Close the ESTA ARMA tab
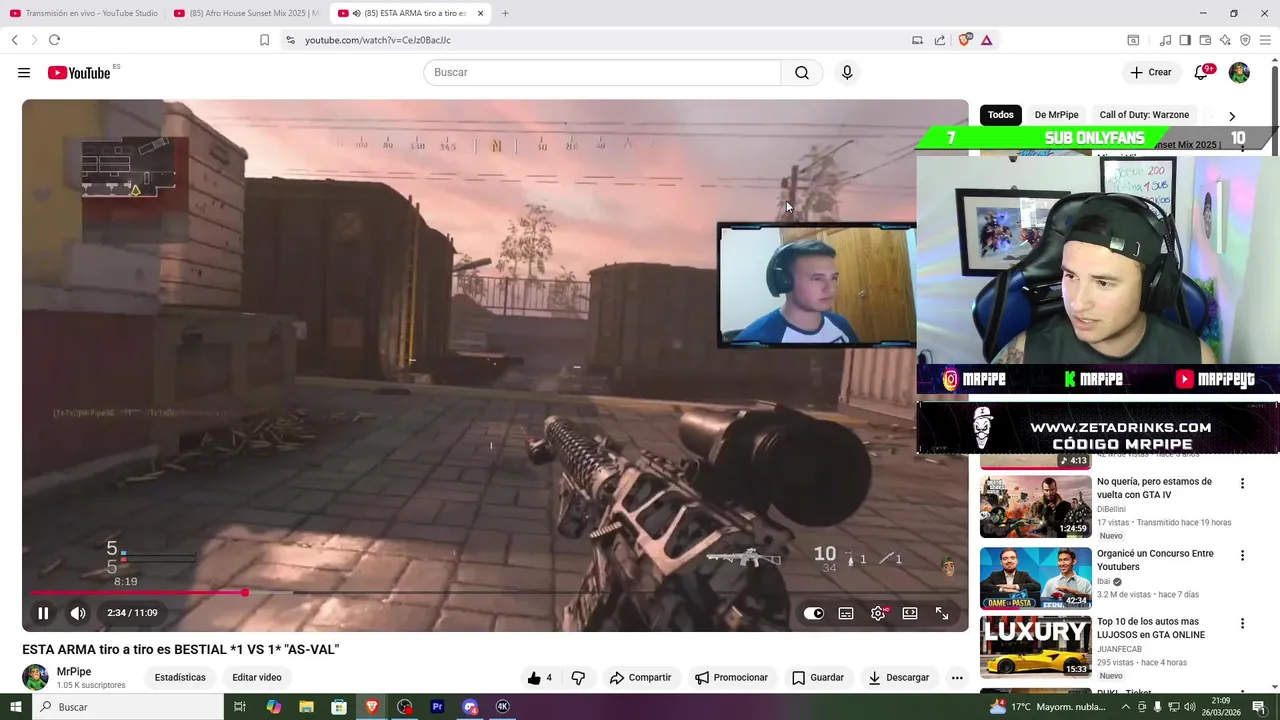The image size is (1280, 720). 480,13
